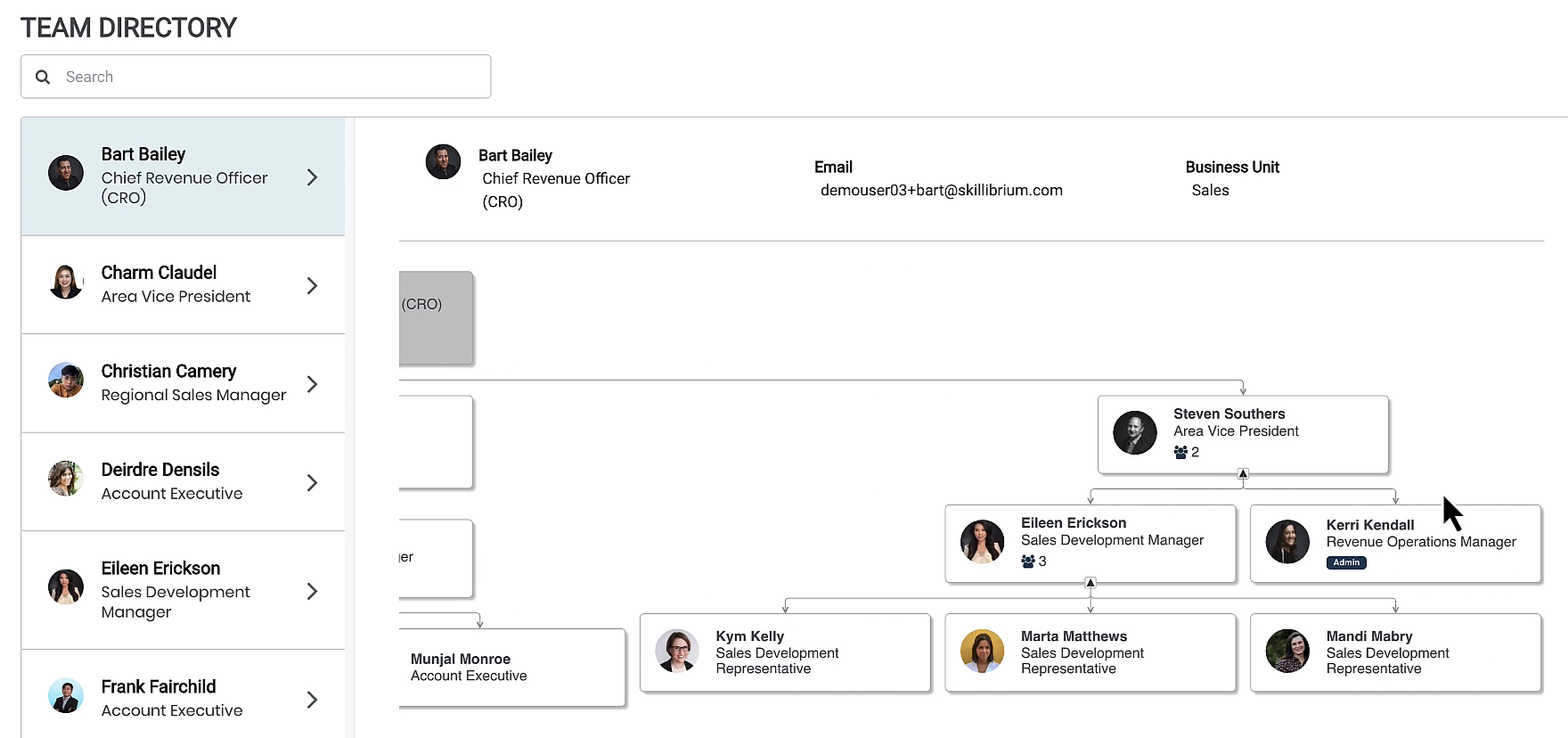1568x738 pixels.
Task: Click the search magnifier icon
Action: 42,77
